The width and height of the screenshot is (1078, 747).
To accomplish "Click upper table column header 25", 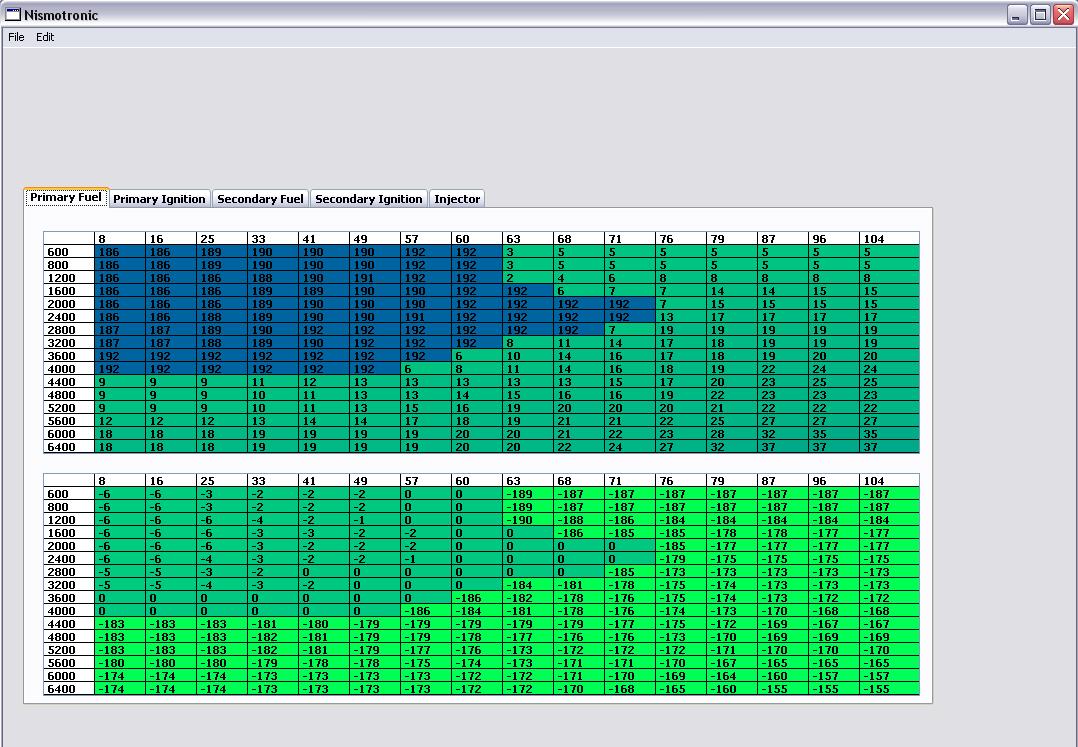I will point(221,239).
